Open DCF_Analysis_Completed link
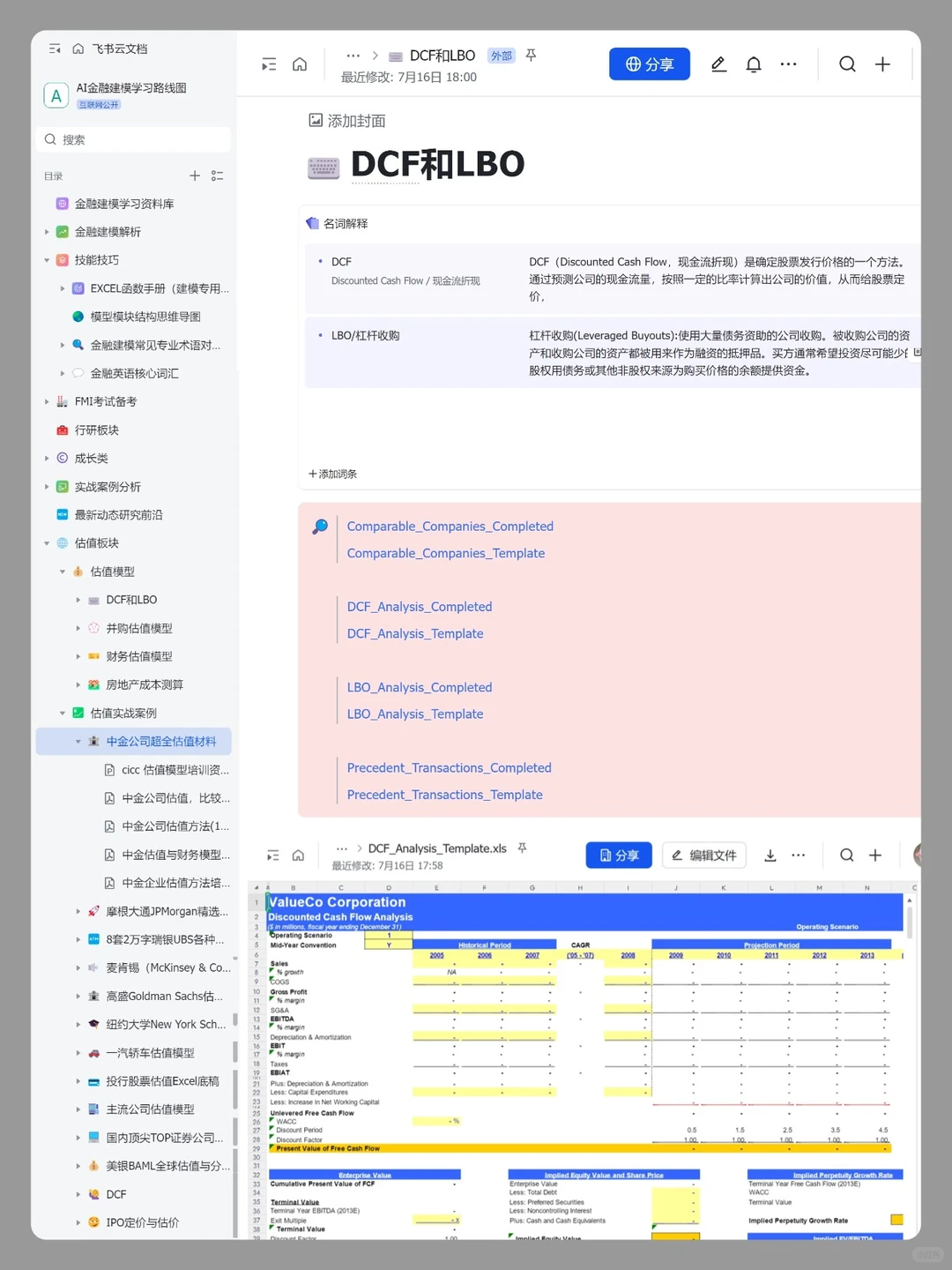Image resolution: width=952 pixels, height=1270 pixels. click(x=420, y=607)
